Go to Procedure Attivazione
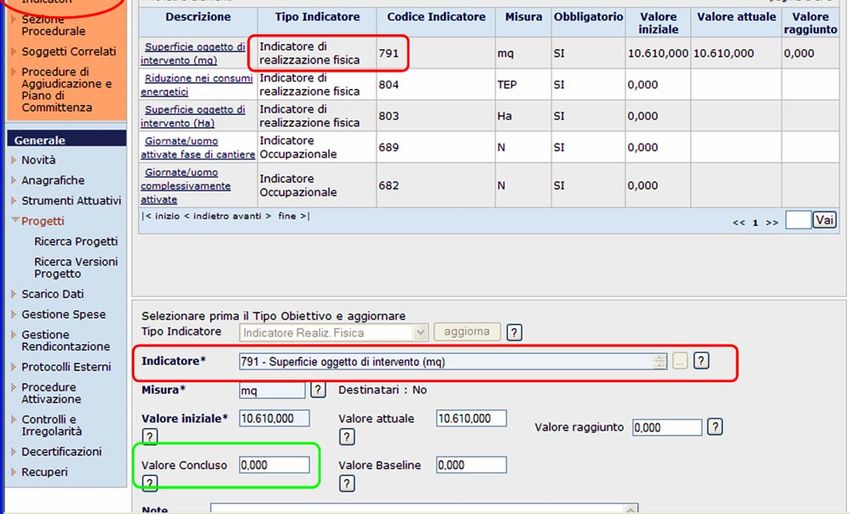Viewport: 850px width, 514px height. pos(51,393)
